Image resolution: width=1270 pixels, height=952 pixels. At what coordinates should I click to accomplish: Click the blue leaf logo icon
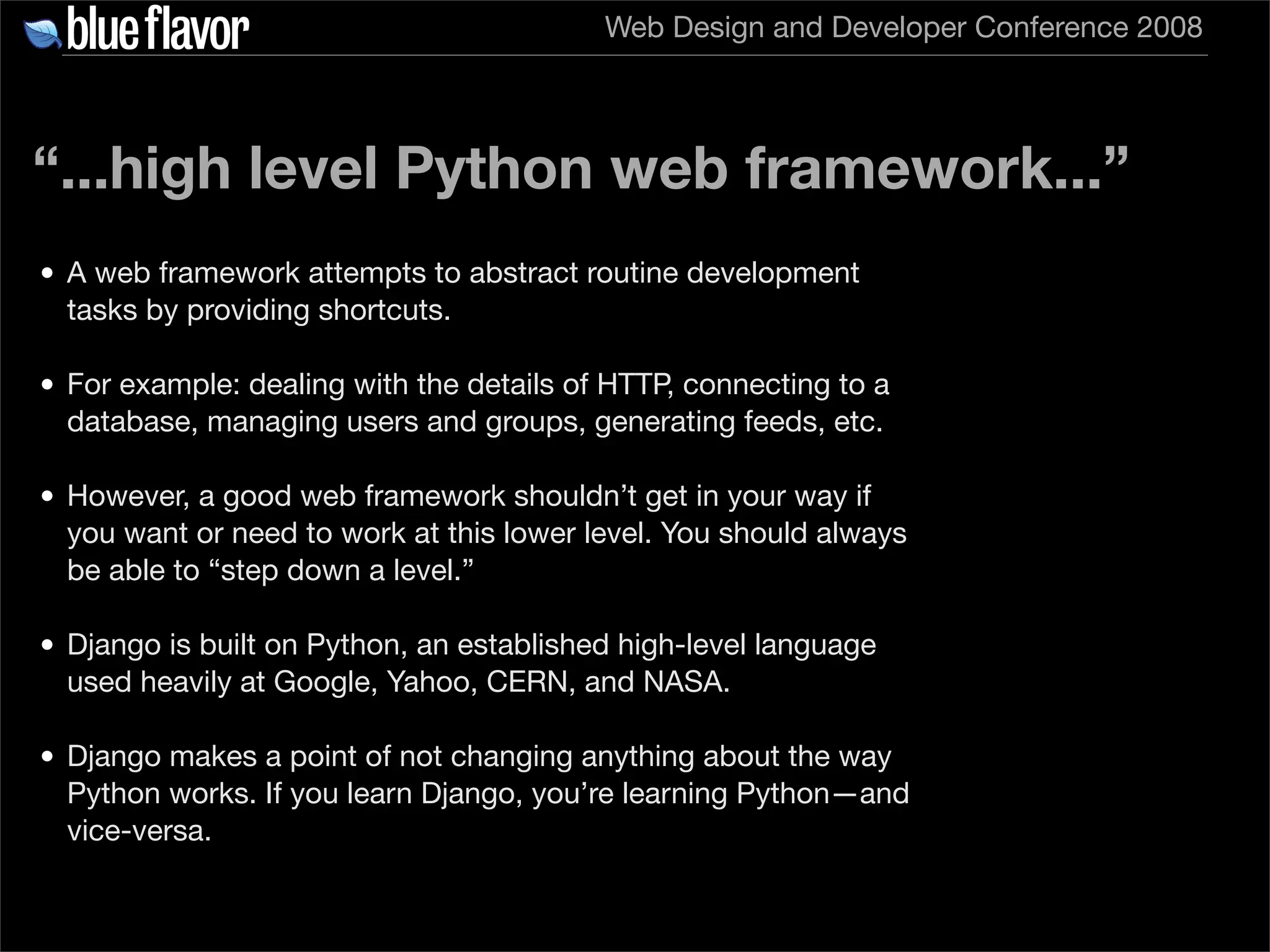pos(42,33)
